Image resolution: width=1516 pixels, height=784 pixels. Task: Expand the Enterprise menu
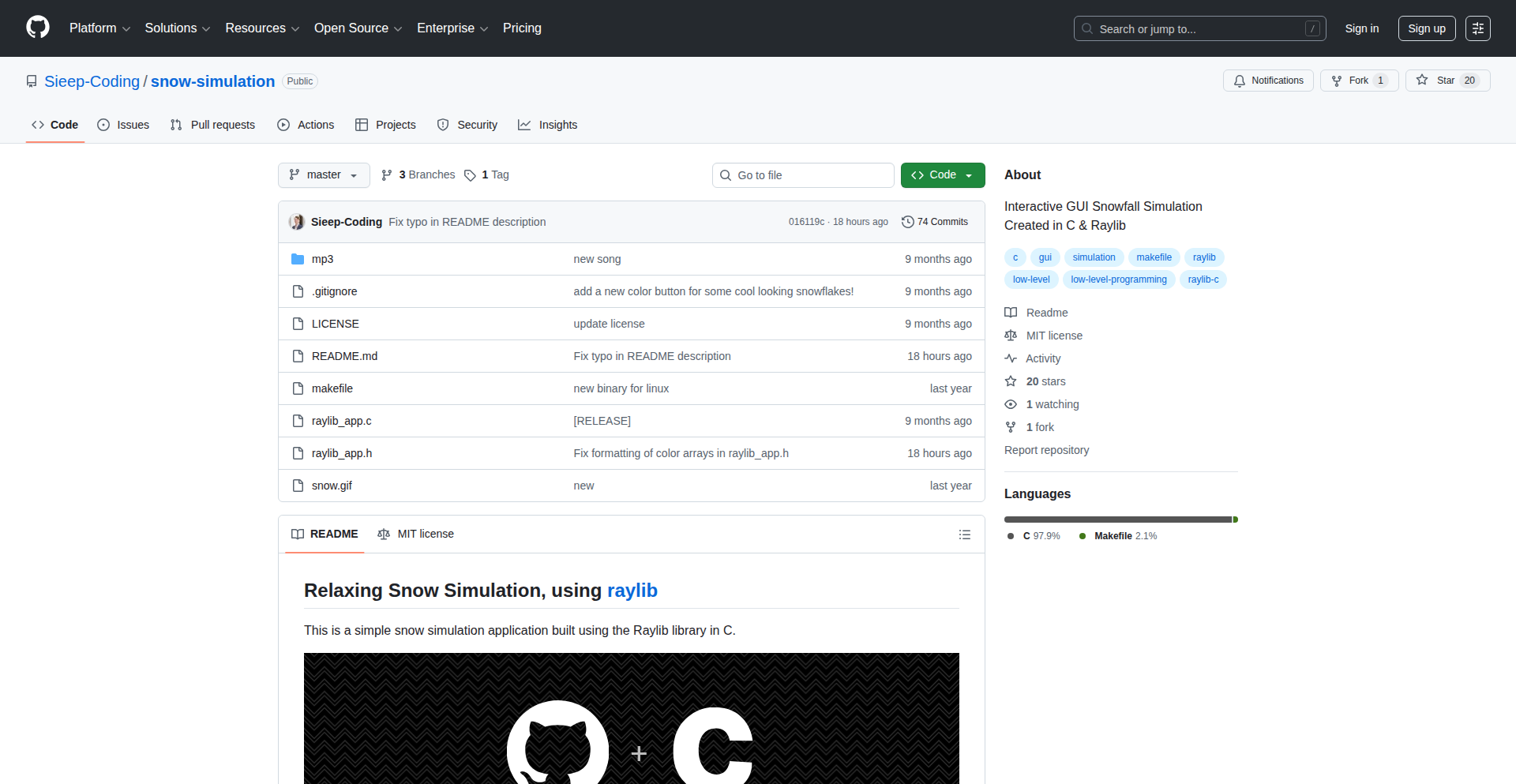click(x=452, y=28)
